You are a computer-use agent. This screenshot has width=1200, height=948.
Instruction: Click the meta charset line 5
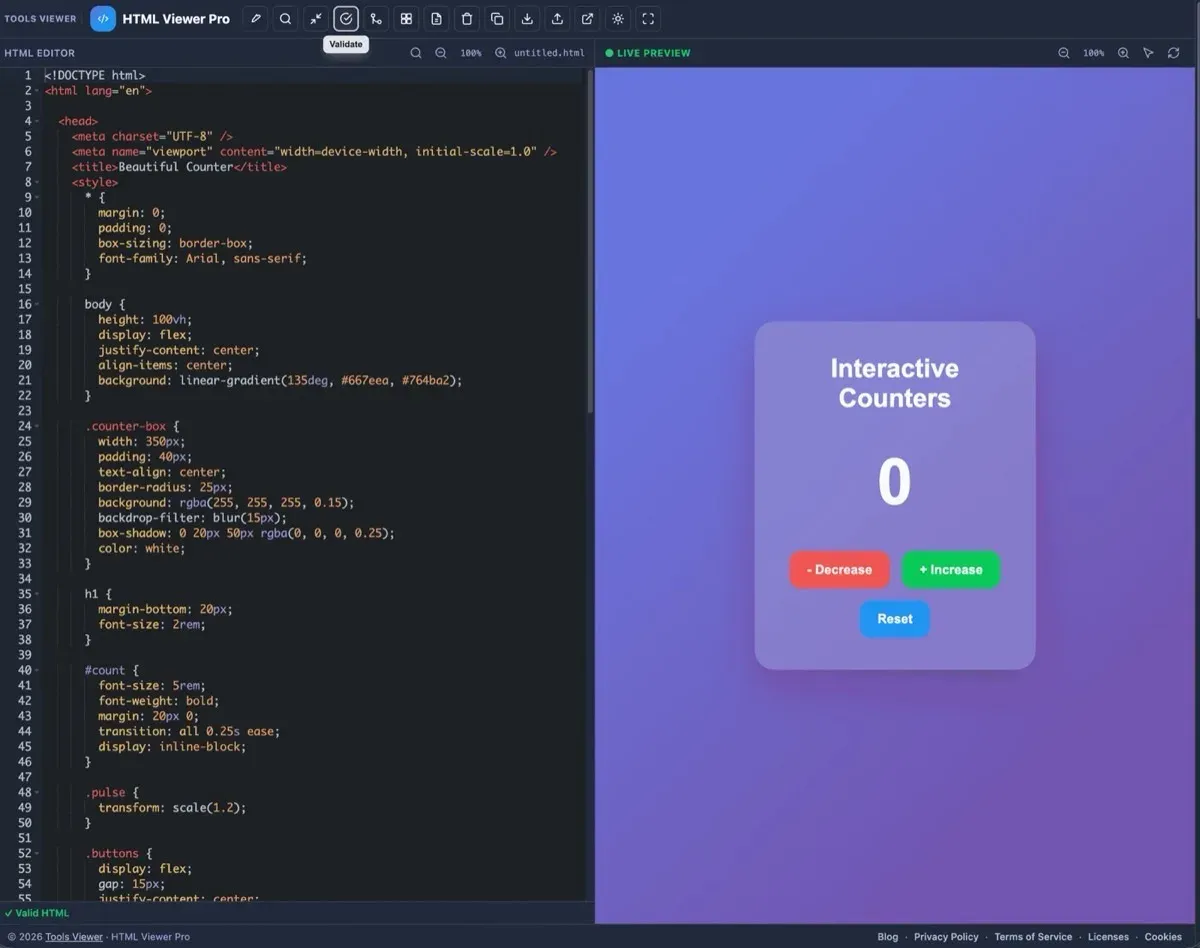152,136
